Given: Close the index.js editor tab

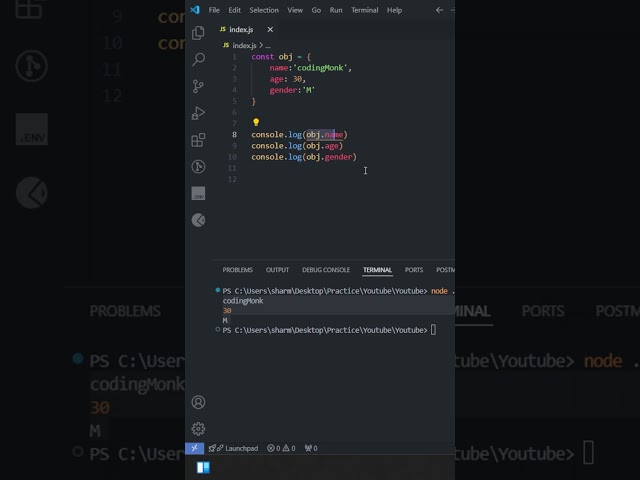Looking at the screenshot, I should [270, 29].
